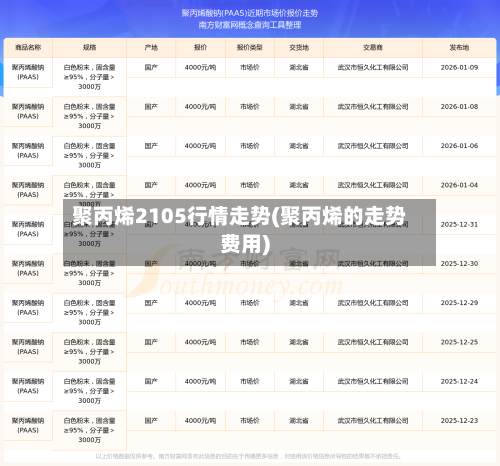Click 国产 in the 2026-01-08 row
This screenshot has width=500, height=466.
(151, 107)
